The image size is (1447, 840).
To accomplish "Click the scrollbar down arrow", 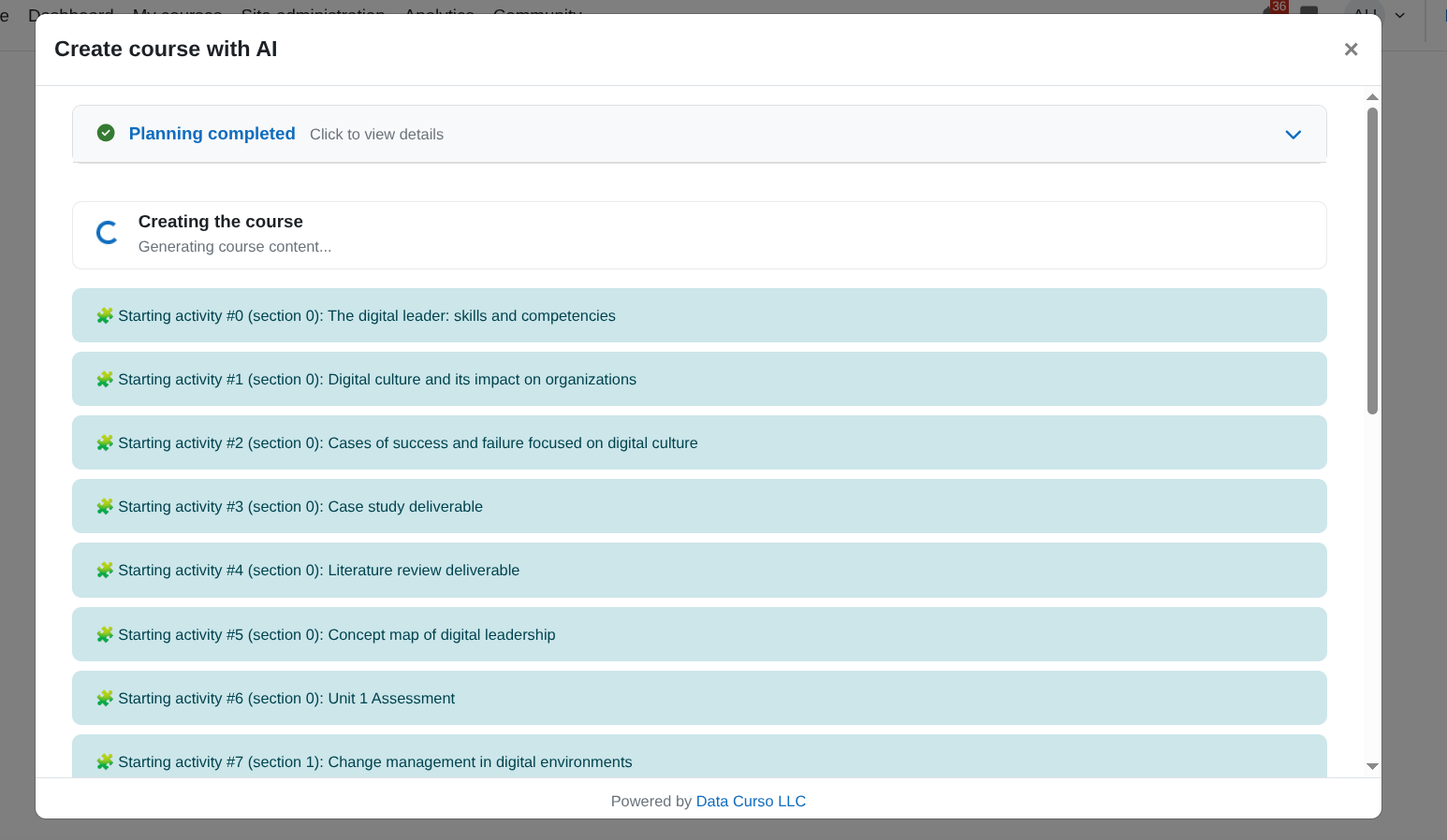I will 1372,765.
